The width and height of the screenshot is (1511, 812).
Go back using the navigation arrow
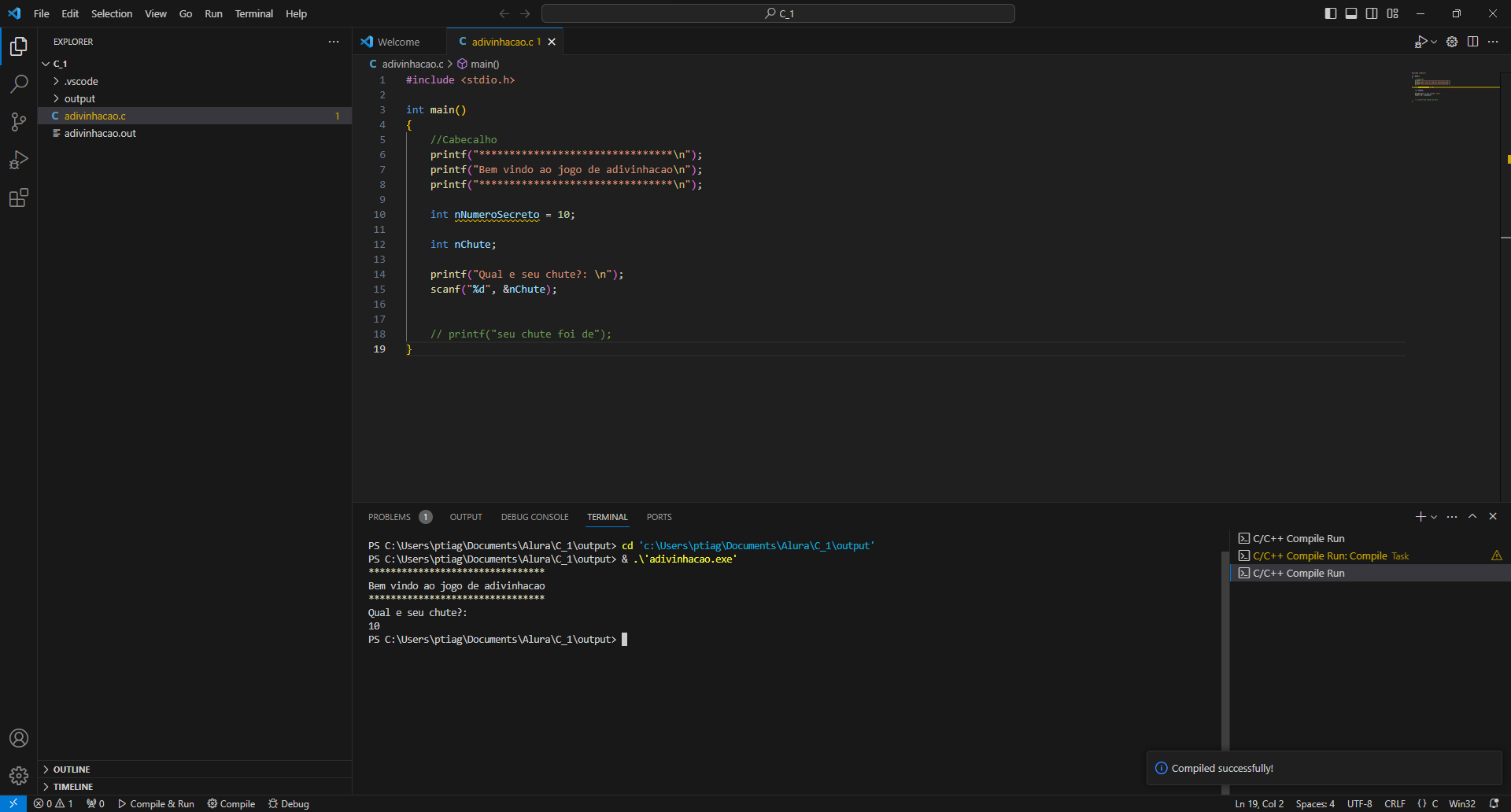(504, 13)
